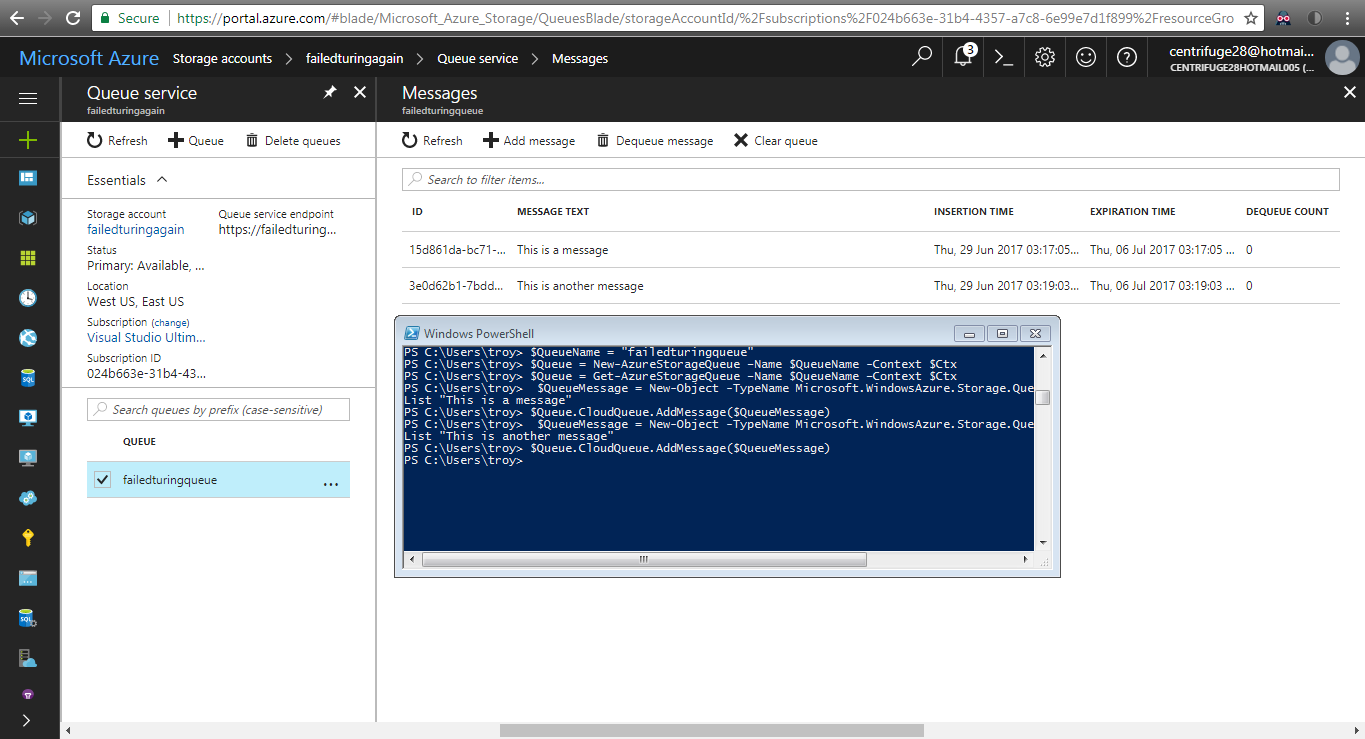Viewport: 1365px width, 739px height.
Task: Open portal settings gear icon
Action: coord(1045,57)
